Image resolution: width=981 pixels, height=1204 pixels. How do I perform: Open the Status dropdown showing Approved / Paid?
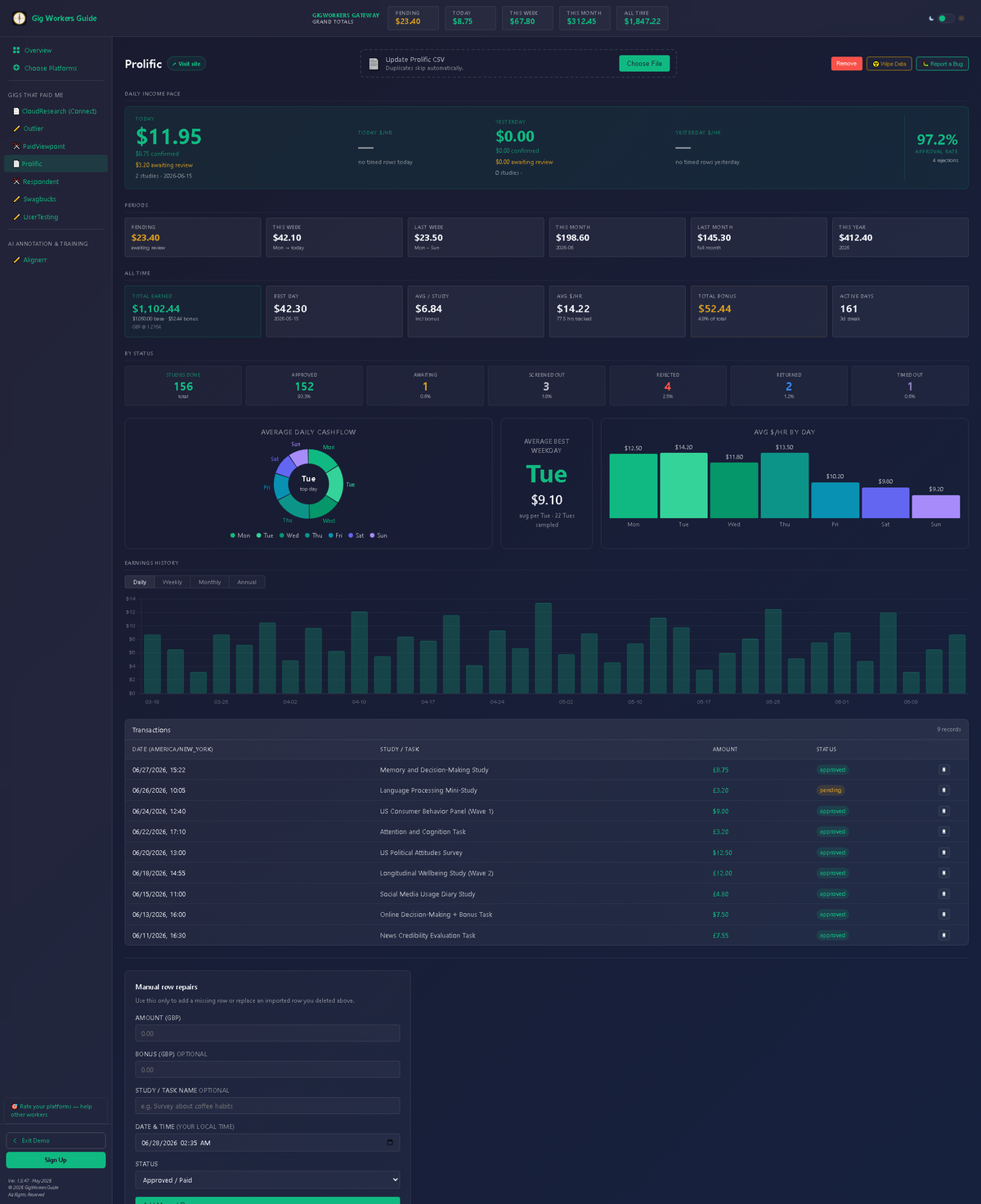[x=267, y=1179]
